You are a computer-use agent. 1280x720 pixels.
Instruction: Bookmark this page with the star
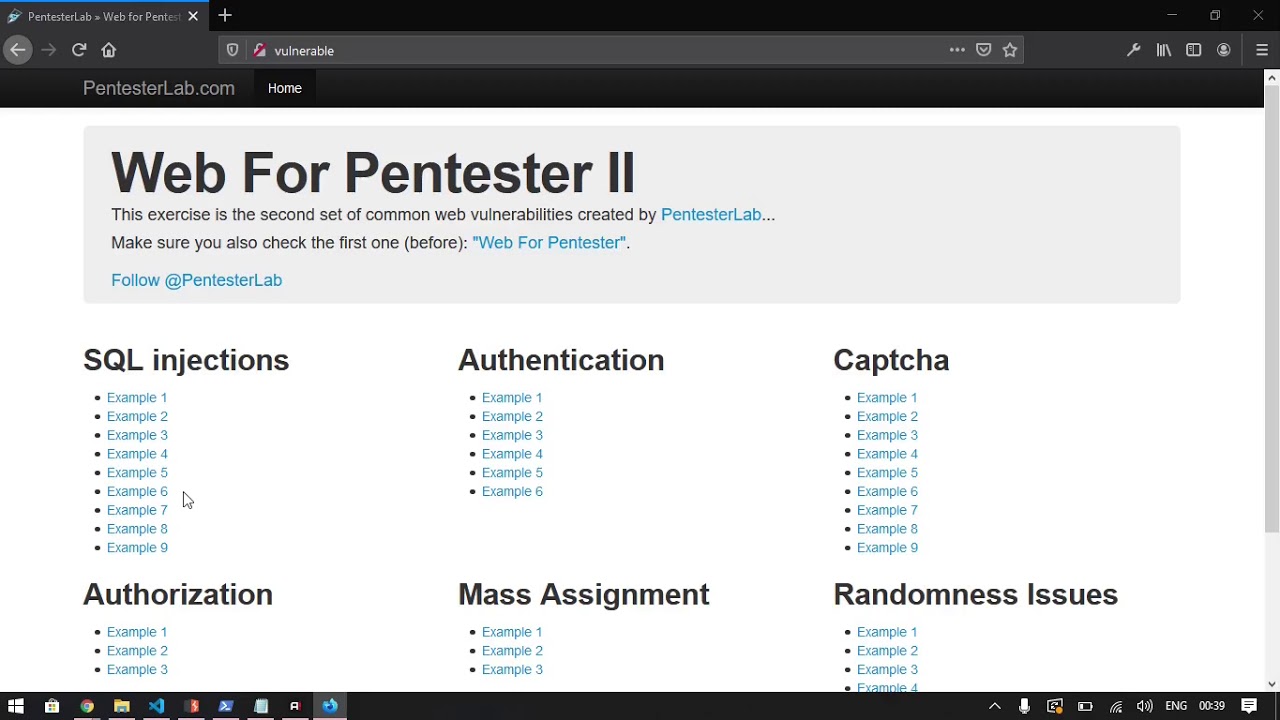click(x=1010, y=50)
